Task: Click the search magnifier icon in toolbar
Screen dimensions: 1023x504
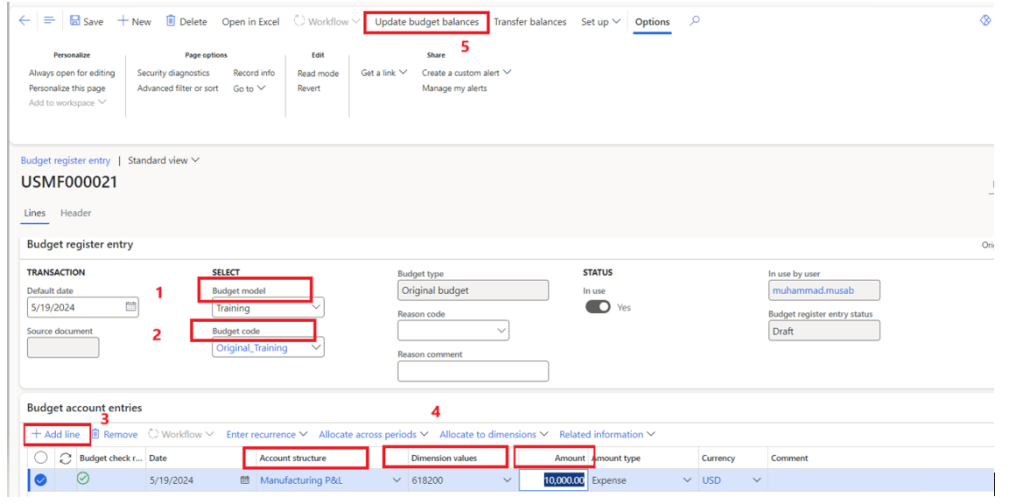Action: pos(695,21)
